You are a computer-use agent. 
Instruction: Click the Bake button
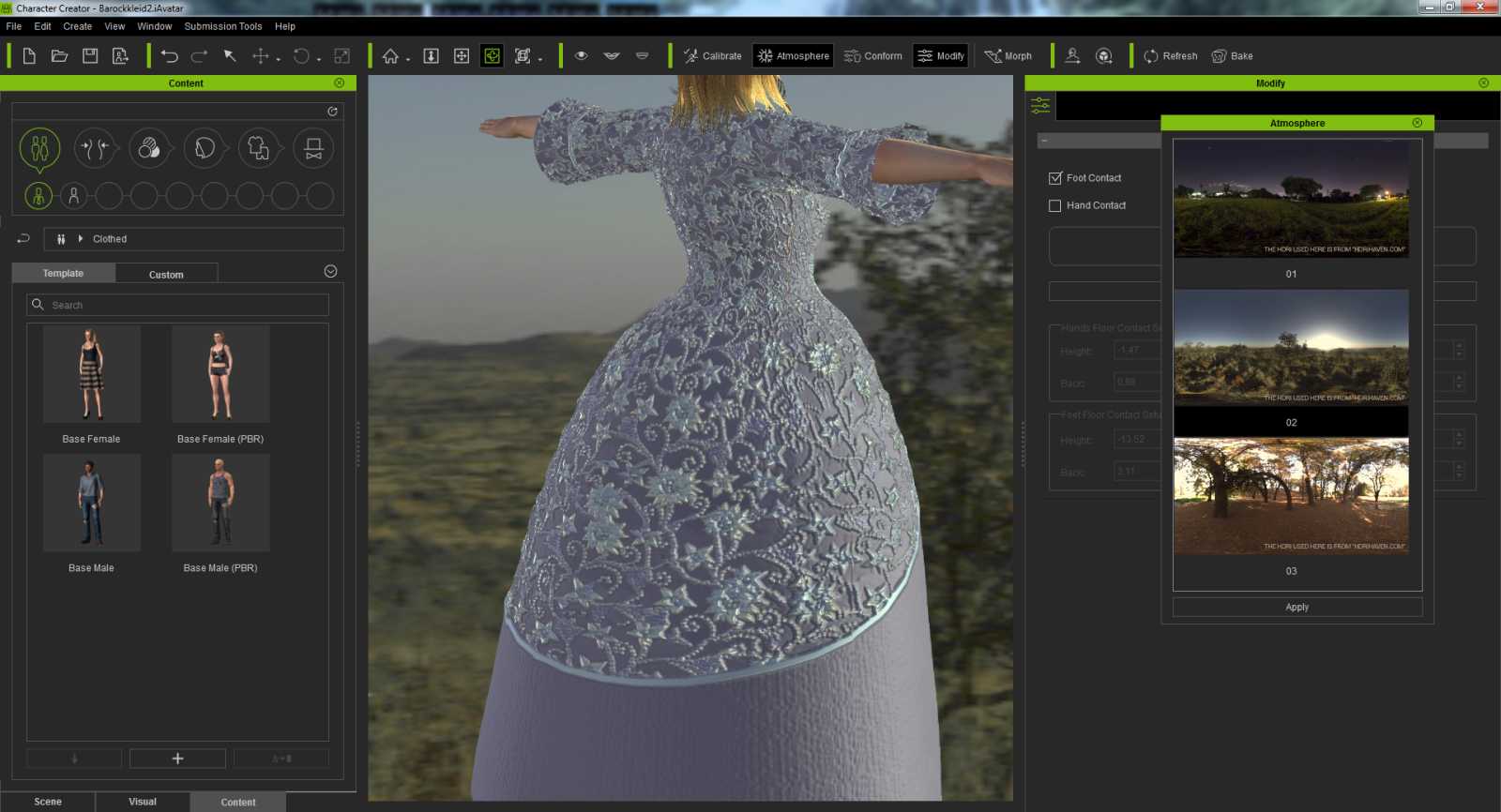[x=1233, y=56]
